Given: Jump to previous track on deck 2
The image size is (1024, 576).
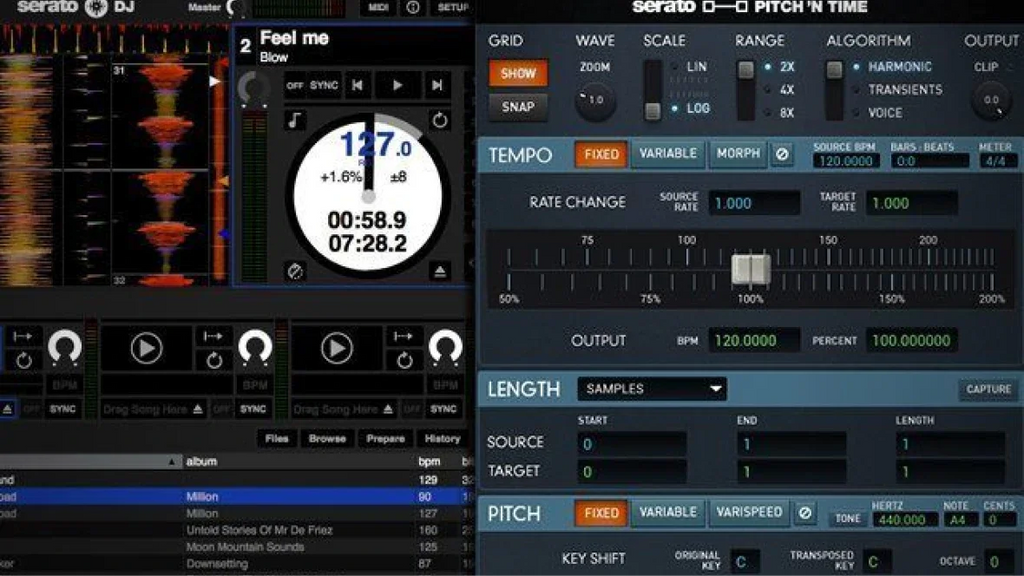Looking at the screenshot, I should click(x=357, y=85).
